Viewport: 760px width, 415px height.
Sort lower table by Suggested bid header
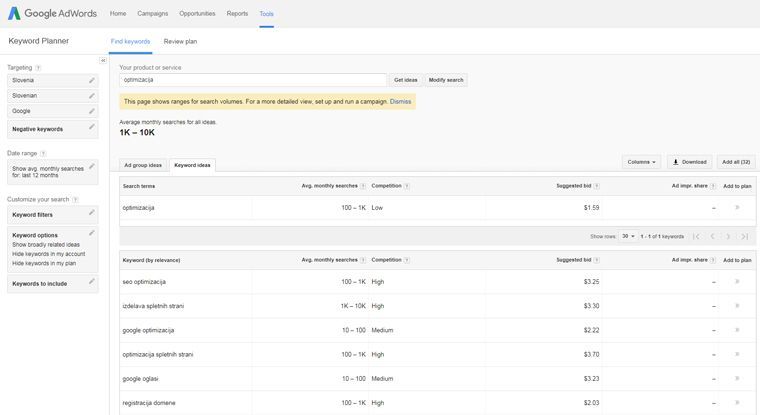click(x=574, y=260)
